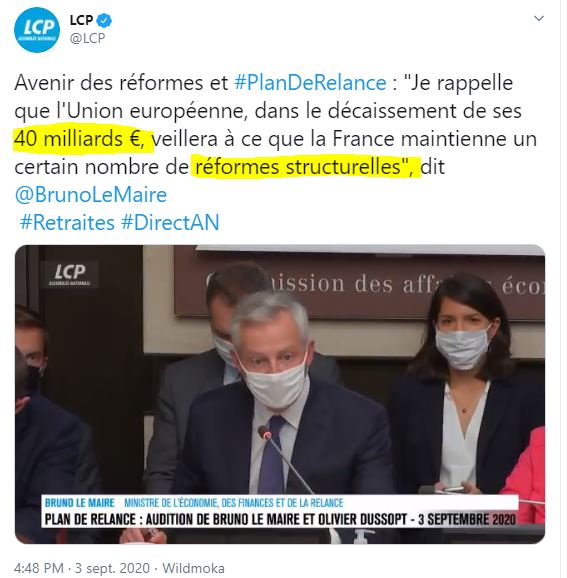Click the blue verified badge next to LCP

[104, 21]
